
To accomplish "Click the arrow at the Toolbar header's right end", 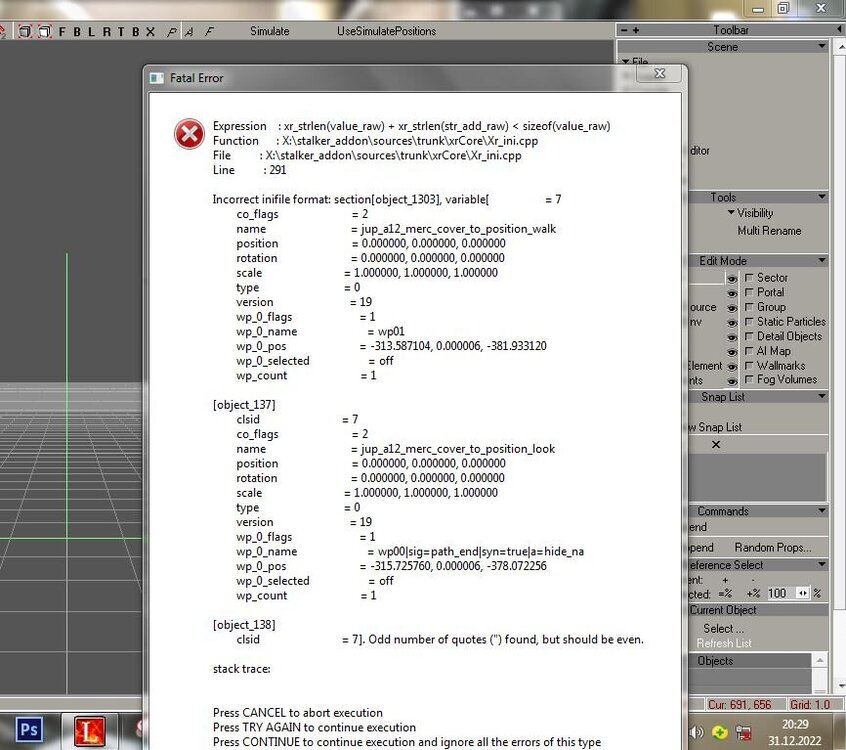I will (840, 30).
